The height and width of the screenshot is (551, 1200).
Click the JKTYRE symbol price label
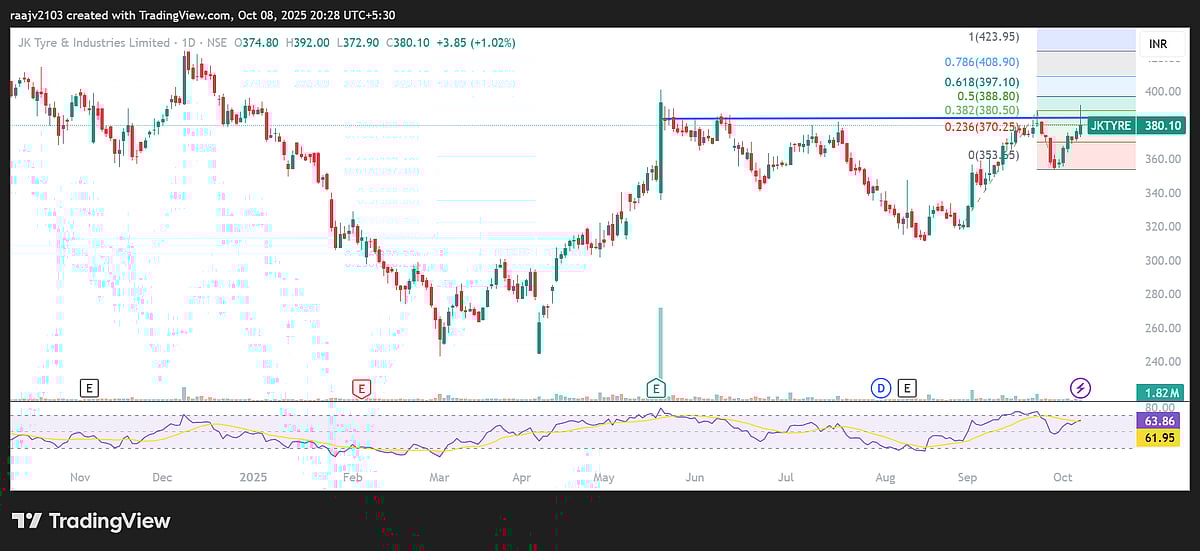pyautogui.click(x=1109, y=126)
